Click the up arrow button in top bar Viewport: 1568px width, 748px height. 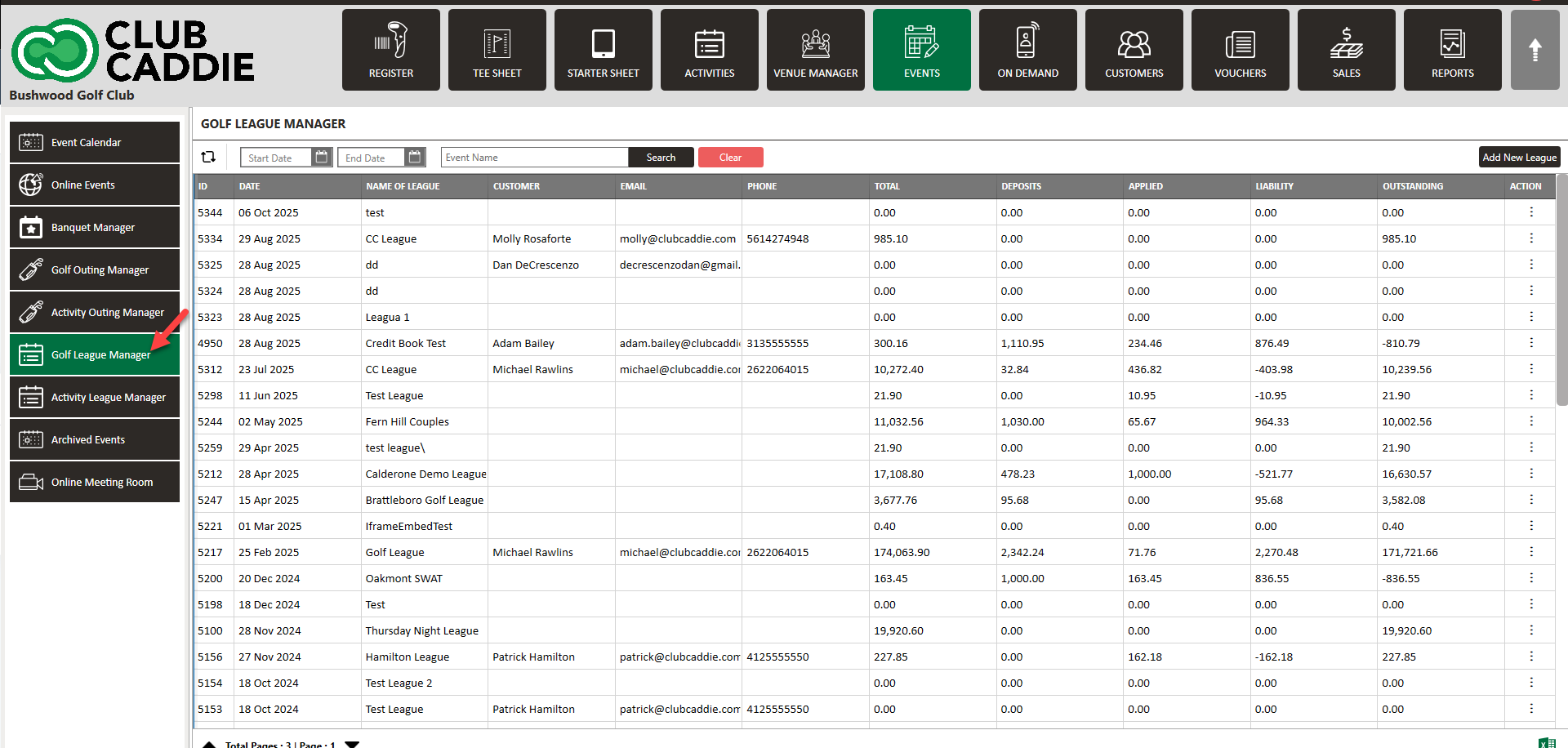pos(1535,50)
